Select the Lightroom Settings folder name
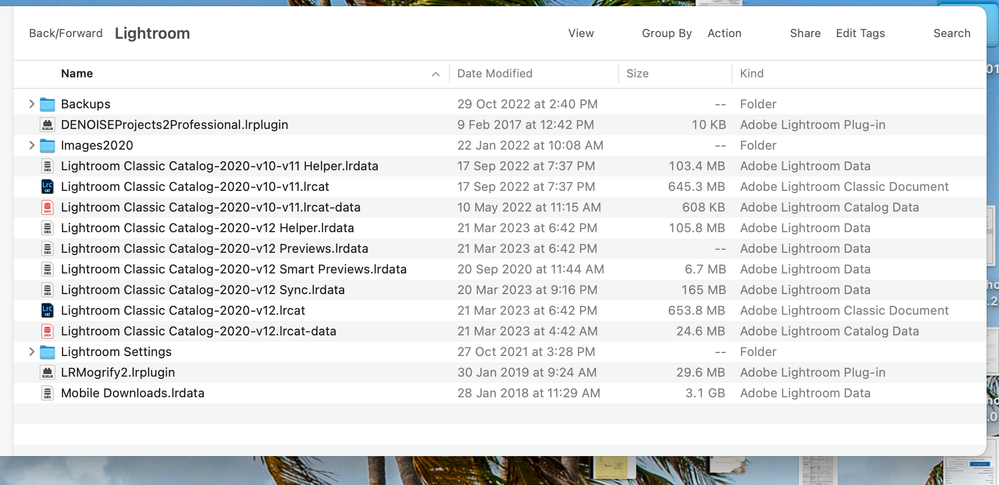The width and height of the screenshot is (999, 485). pyautogui.click(x=117, y=352)
